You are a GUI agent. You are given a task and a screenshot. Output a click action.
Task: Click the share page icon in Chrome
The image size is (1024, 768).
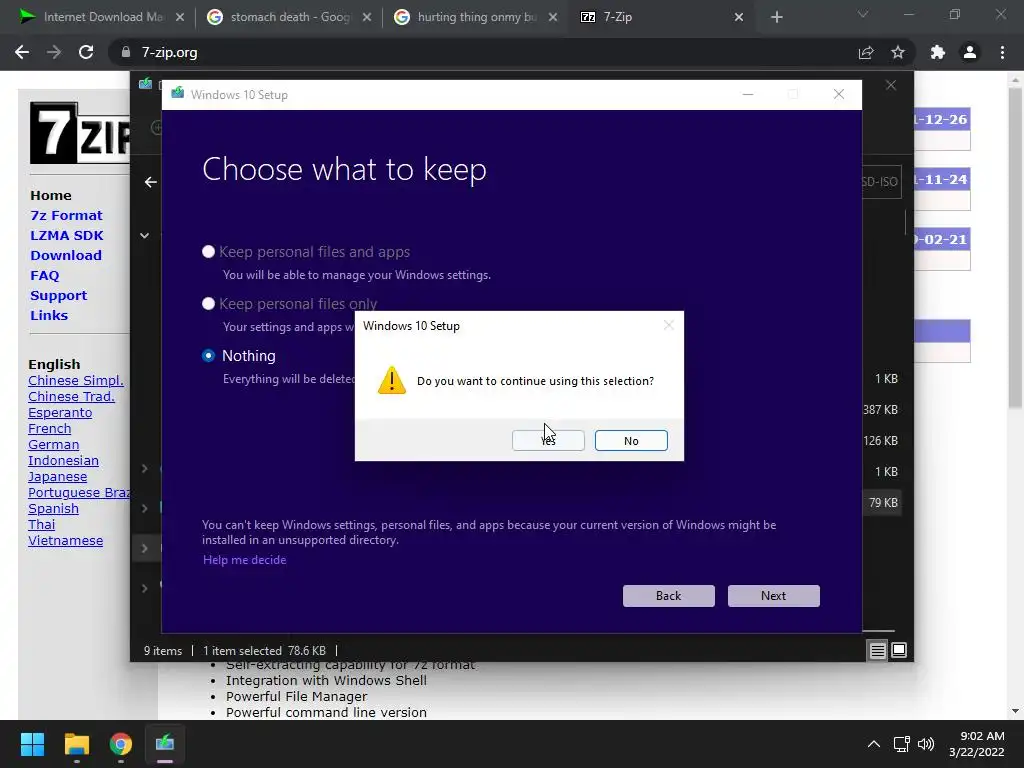click(866, 52)
